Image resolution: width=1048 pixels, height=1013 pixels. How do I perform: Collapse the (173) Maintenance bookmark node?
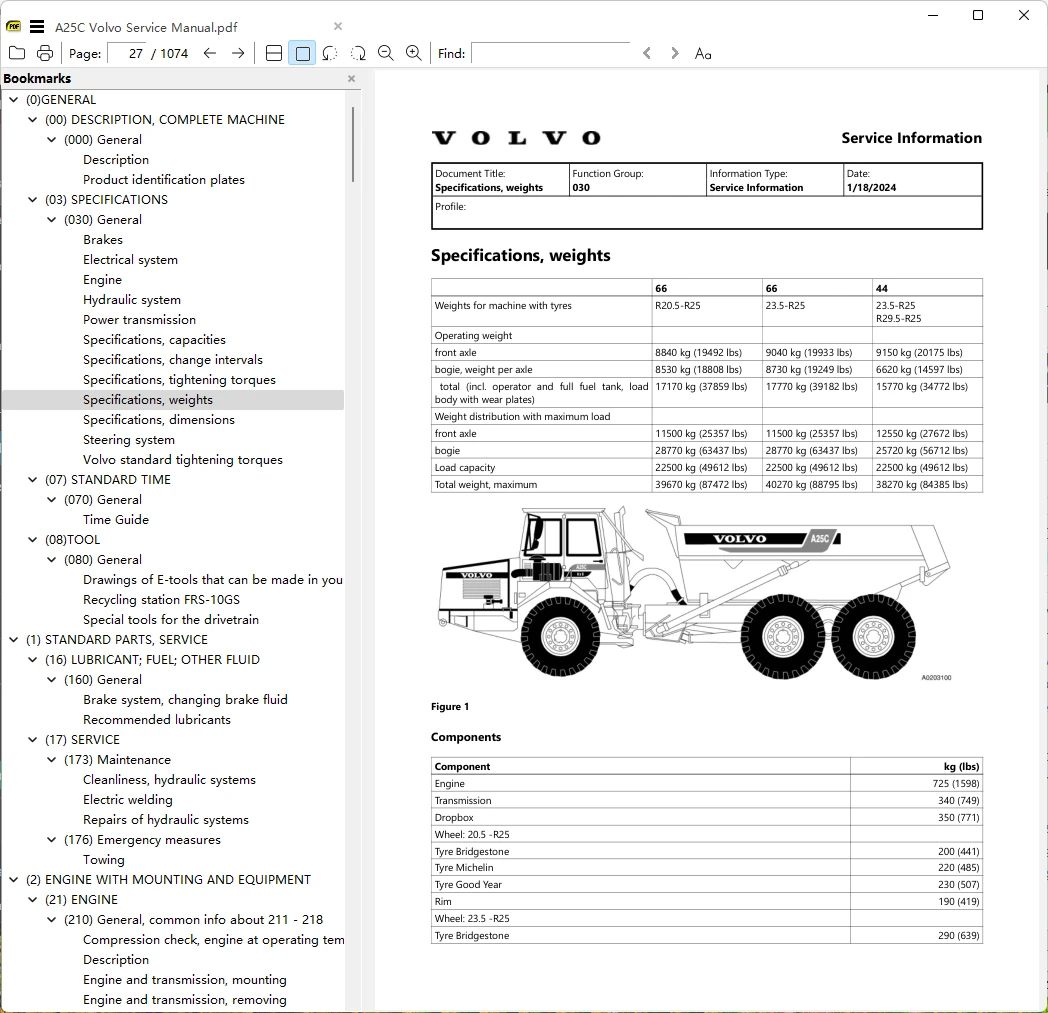pos(51,759)
